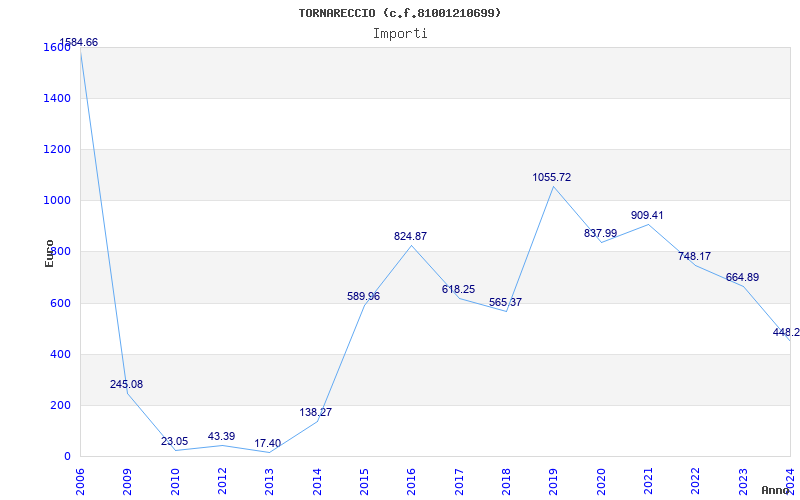Click the 23.05 value label
The height and width of the screenshot is (500, 800).
pyautogui.click(x=174, y=441)
